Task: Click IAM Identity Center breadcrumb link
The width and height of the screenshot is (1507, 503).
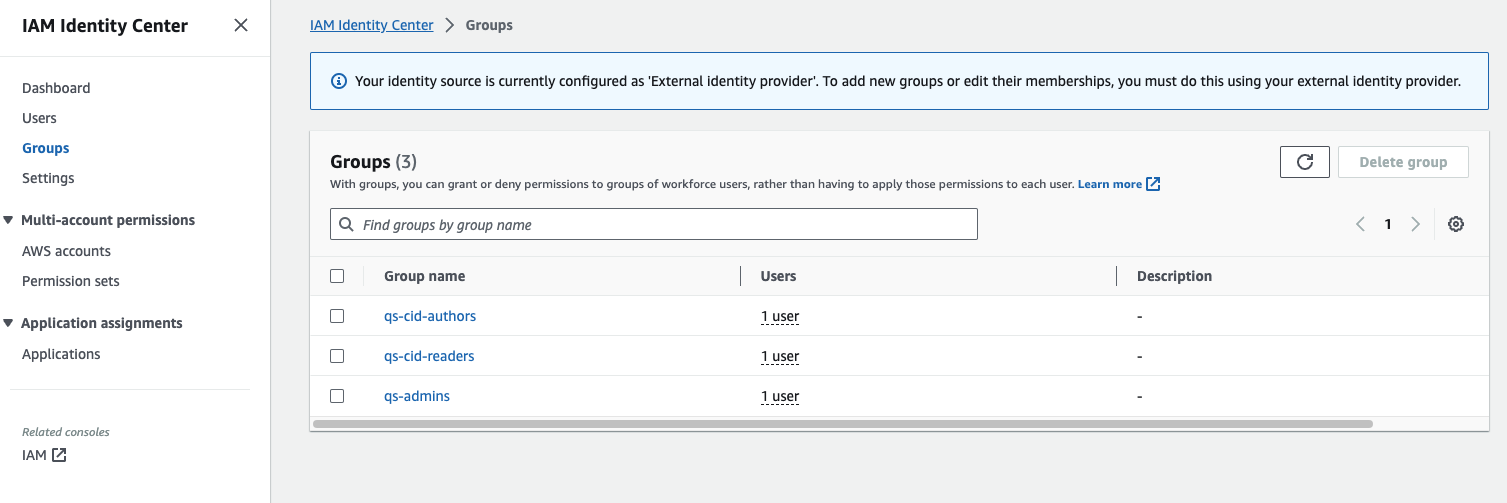Action: coord(372,25)
